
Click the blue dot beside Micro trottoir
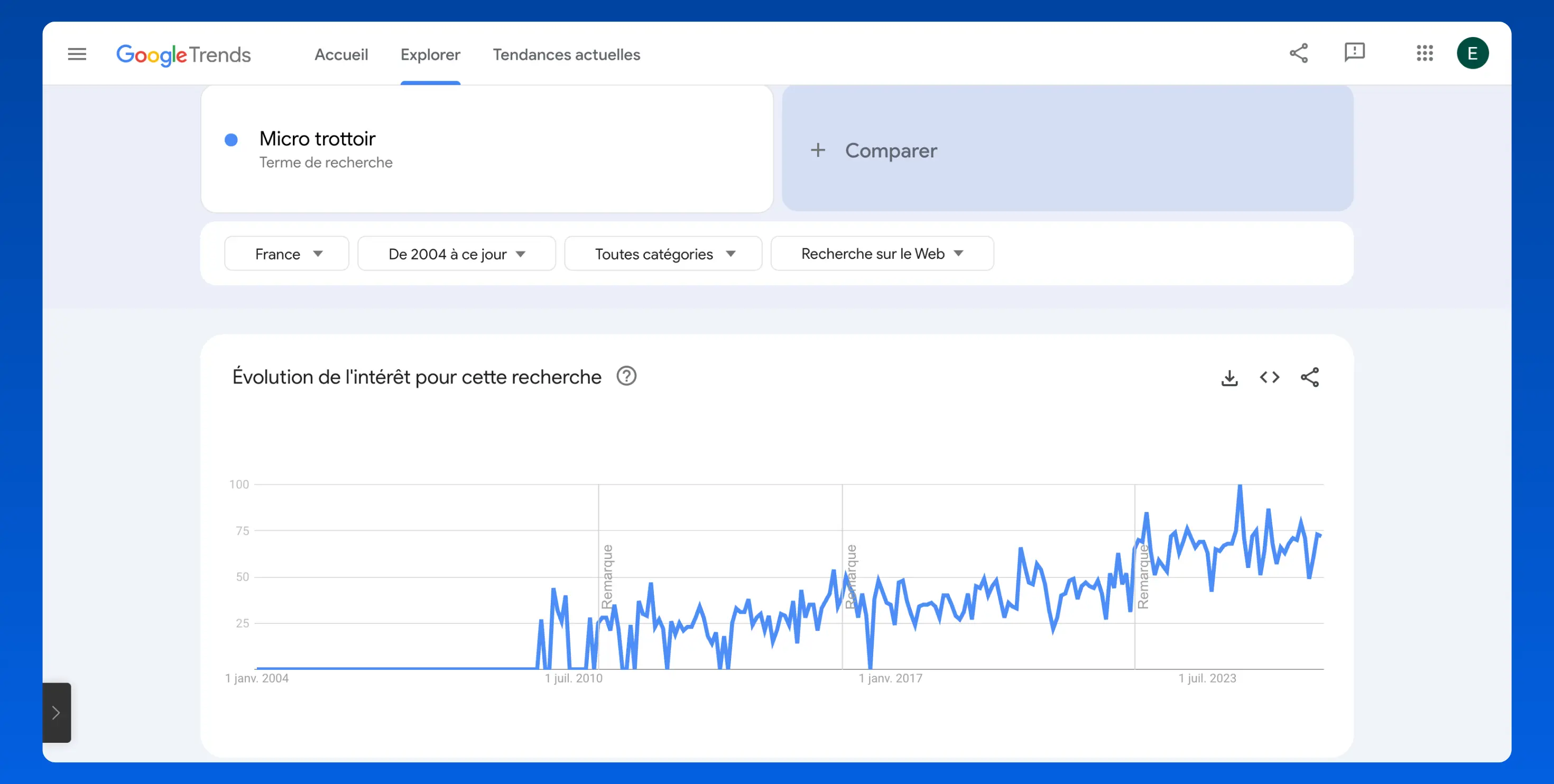(x=231, y=140)
